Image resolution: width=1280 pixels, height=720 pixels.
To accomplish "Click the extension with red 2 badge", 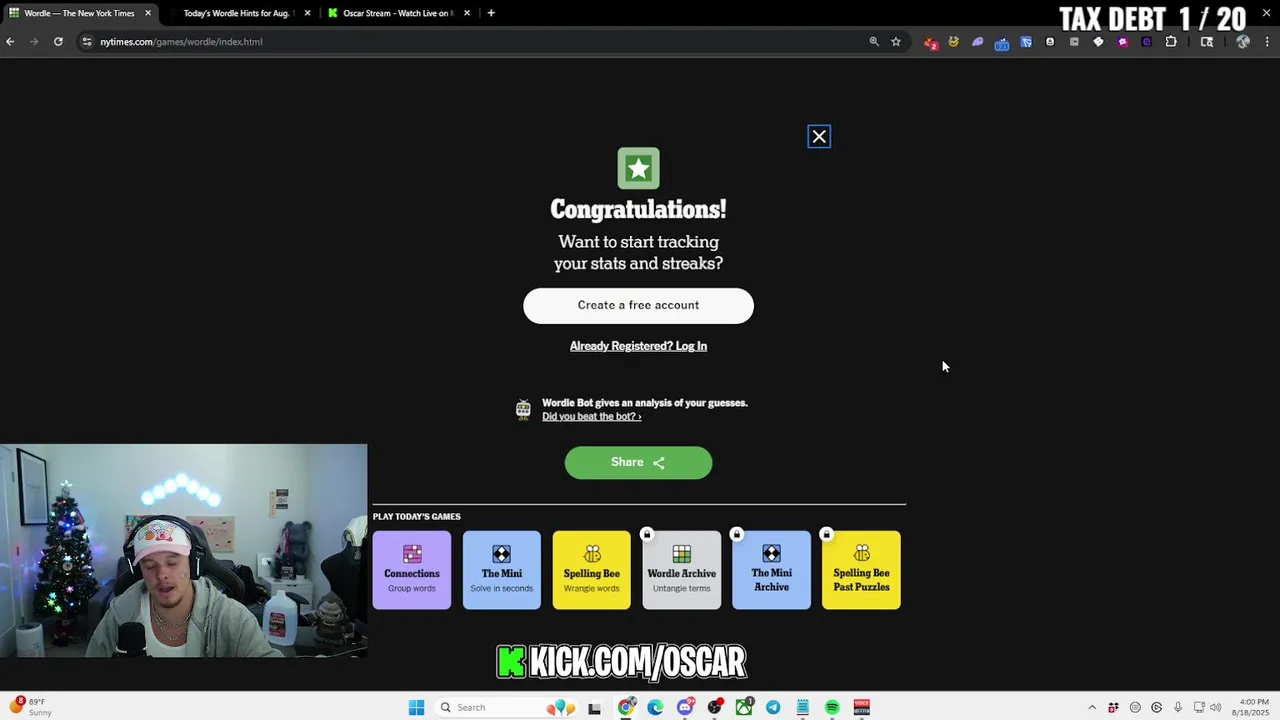I will 930,43.
